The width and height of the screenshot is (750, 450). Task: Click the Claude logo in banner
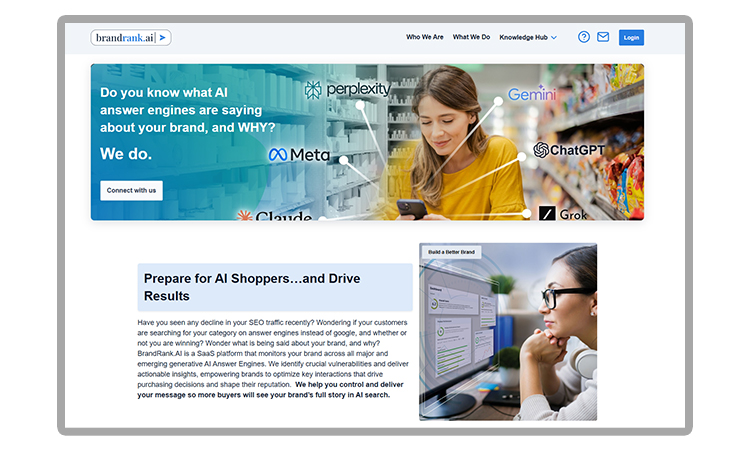pyautogui.click(x=275, y=216)
